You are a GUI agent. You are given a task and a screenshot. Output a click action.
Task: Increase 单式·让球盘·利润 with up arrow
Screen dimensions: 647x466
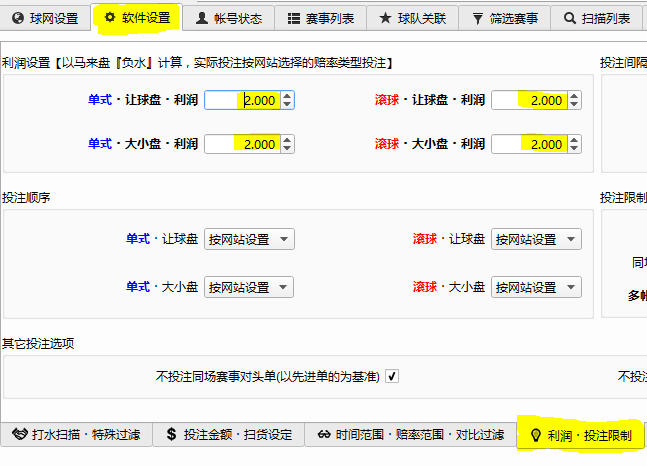287,96
